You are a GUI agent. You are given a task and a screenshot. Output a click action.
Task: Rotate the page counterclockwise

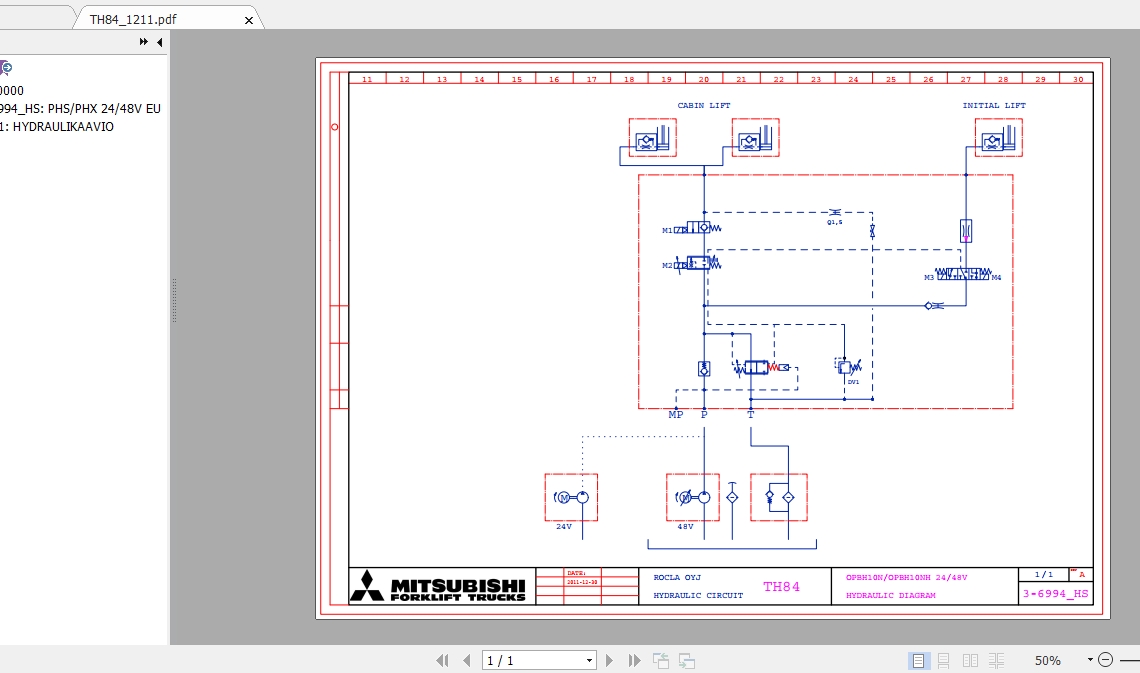click(x=660, y=660)
